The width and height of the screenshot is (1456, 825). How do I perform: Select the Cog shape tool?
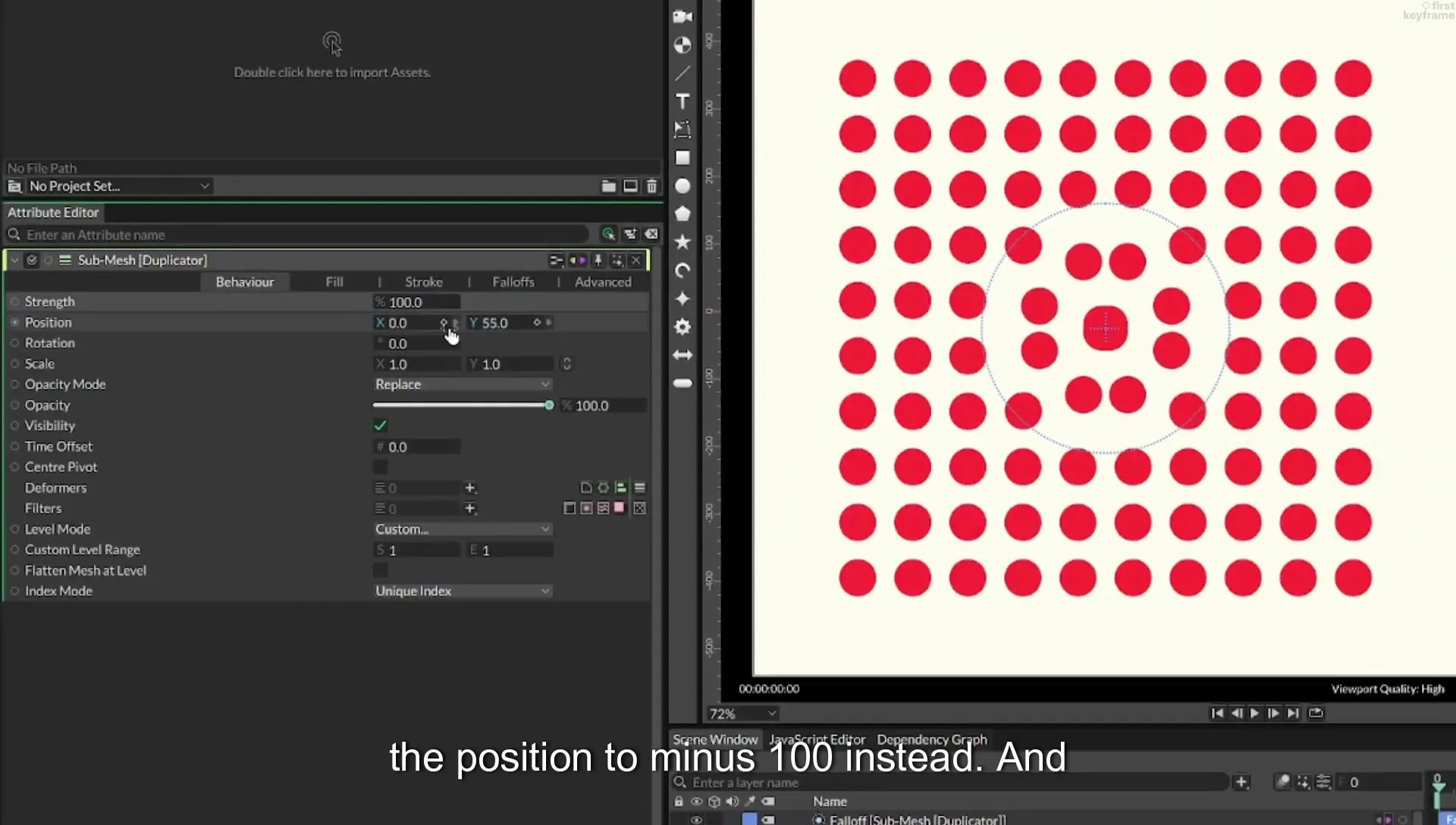tap(682, 327)
